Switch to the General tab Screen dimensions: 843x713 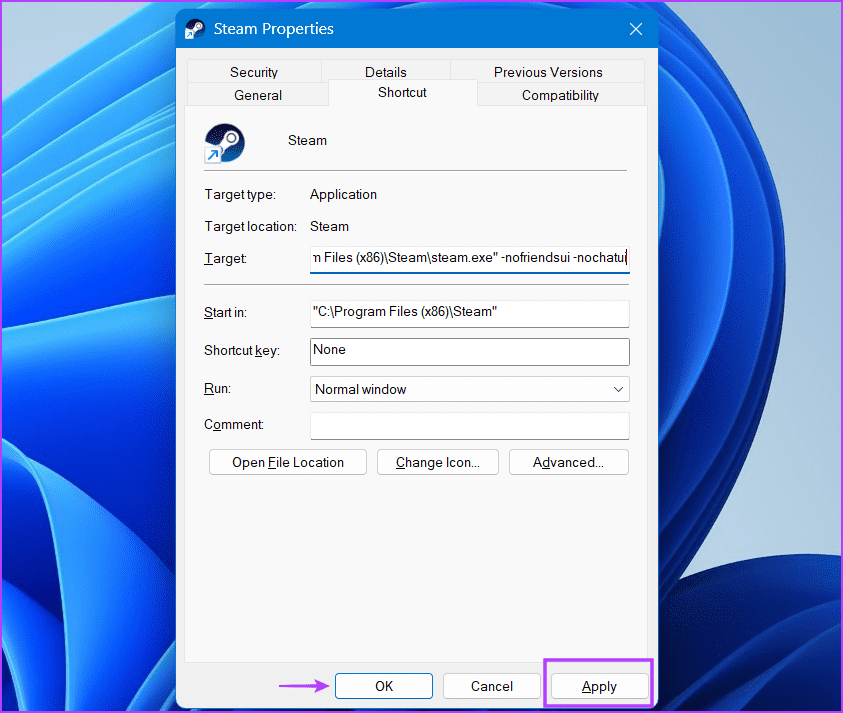coord(258,95)
